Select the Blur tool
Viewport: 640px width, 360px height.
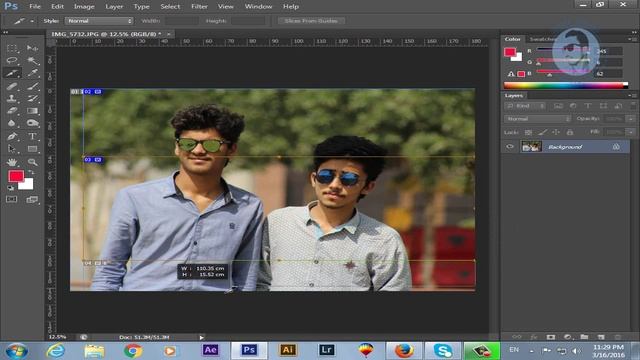click(11, 123)
